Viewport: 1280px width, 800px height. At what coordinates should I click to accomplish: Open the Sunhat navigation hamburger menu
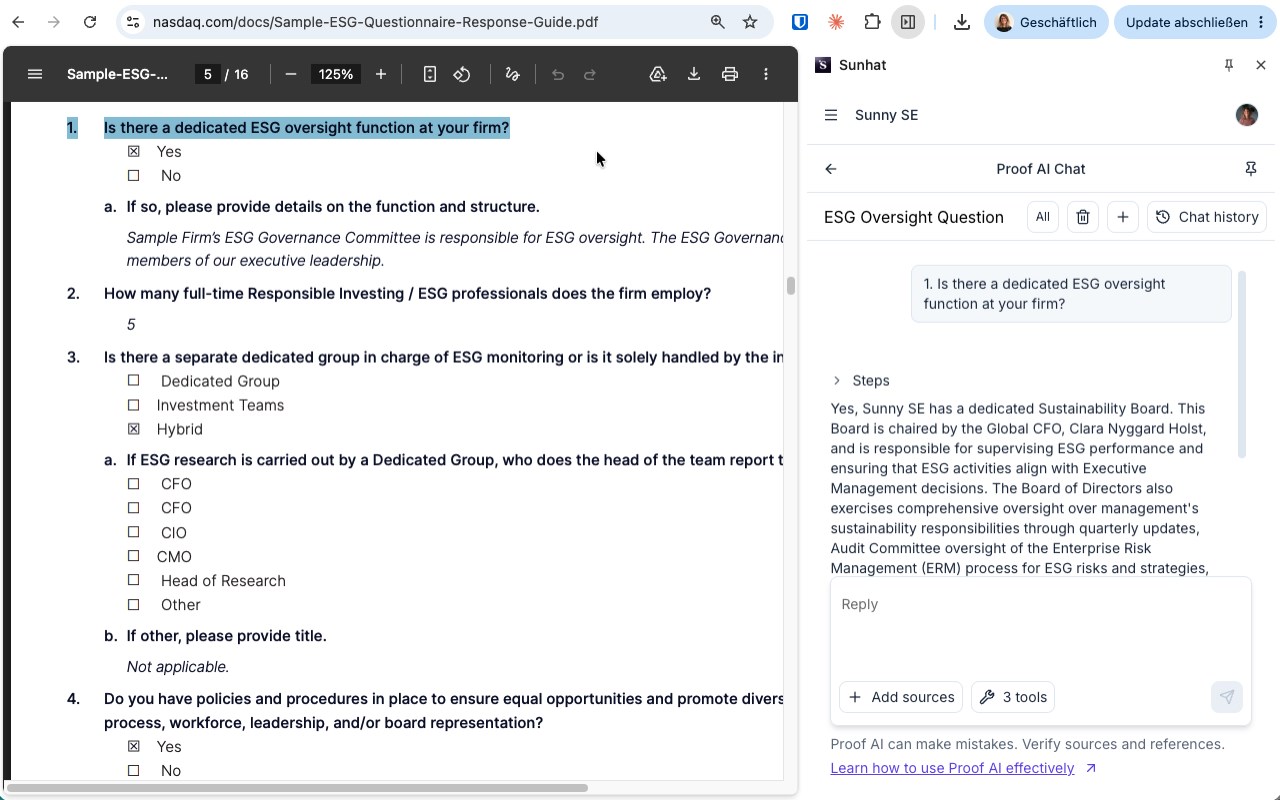click(831, 115)
